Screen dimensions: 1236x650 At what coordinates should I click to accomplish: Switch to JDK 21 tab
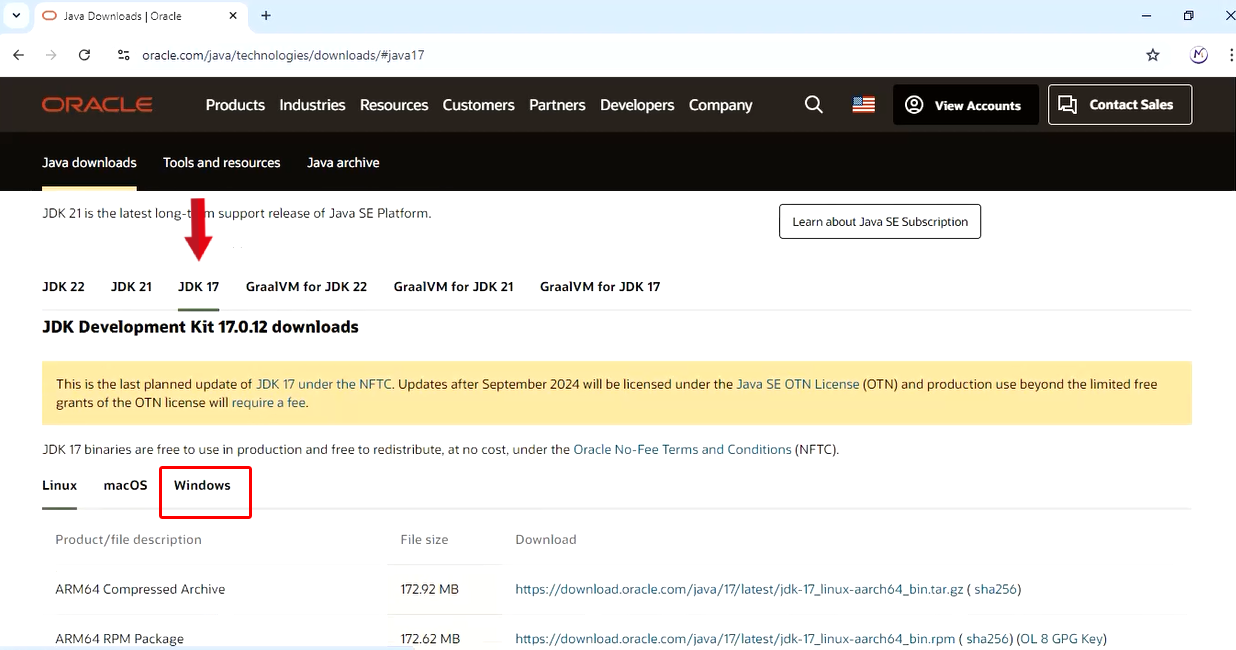131,287
